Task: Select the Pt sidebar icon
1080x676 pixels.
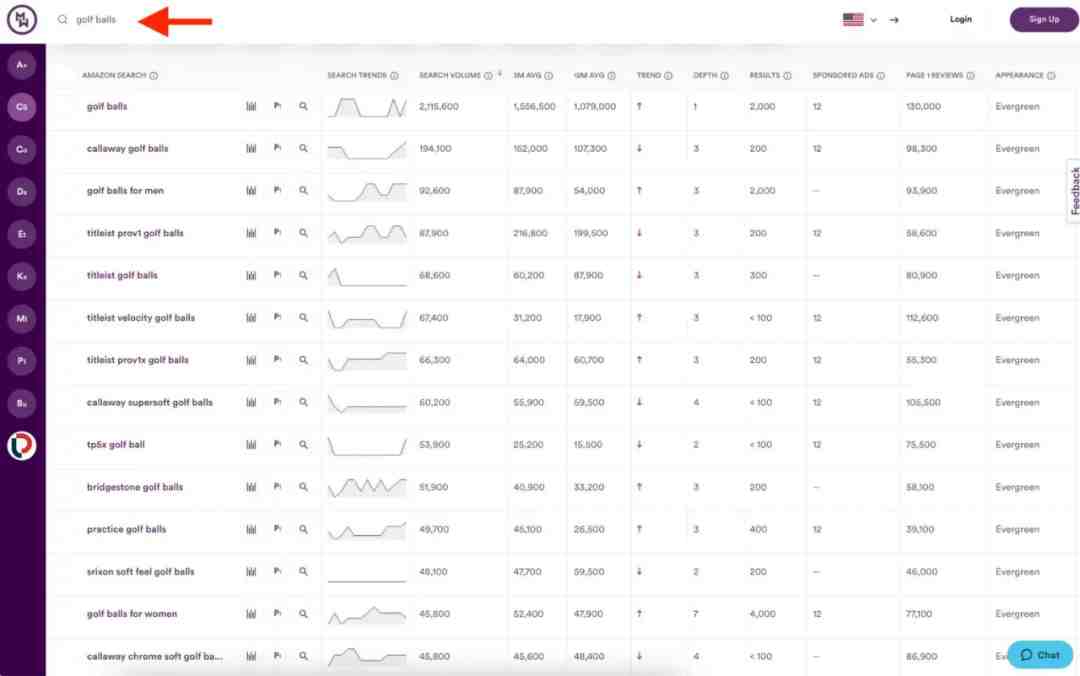Action: tap(22, 361)
